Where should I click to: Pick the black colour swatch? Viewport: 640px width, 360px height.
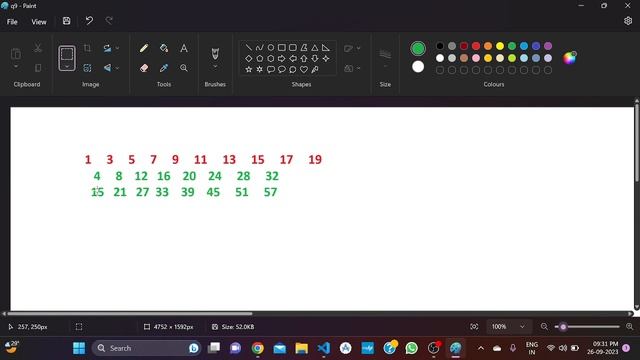point(440,46)
